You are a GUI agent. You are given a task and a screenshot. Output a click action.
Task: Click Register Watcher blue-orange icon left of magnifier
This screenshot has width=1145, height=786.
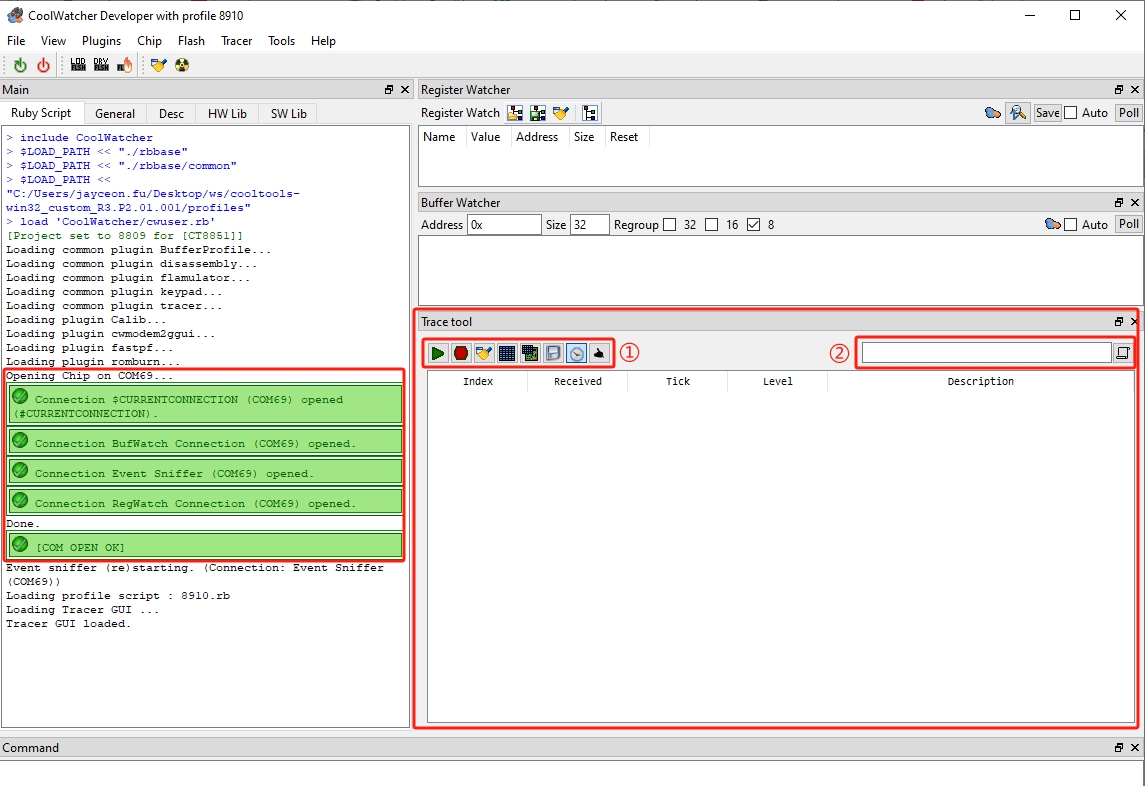pyautogui.click(x=992, y=113)
